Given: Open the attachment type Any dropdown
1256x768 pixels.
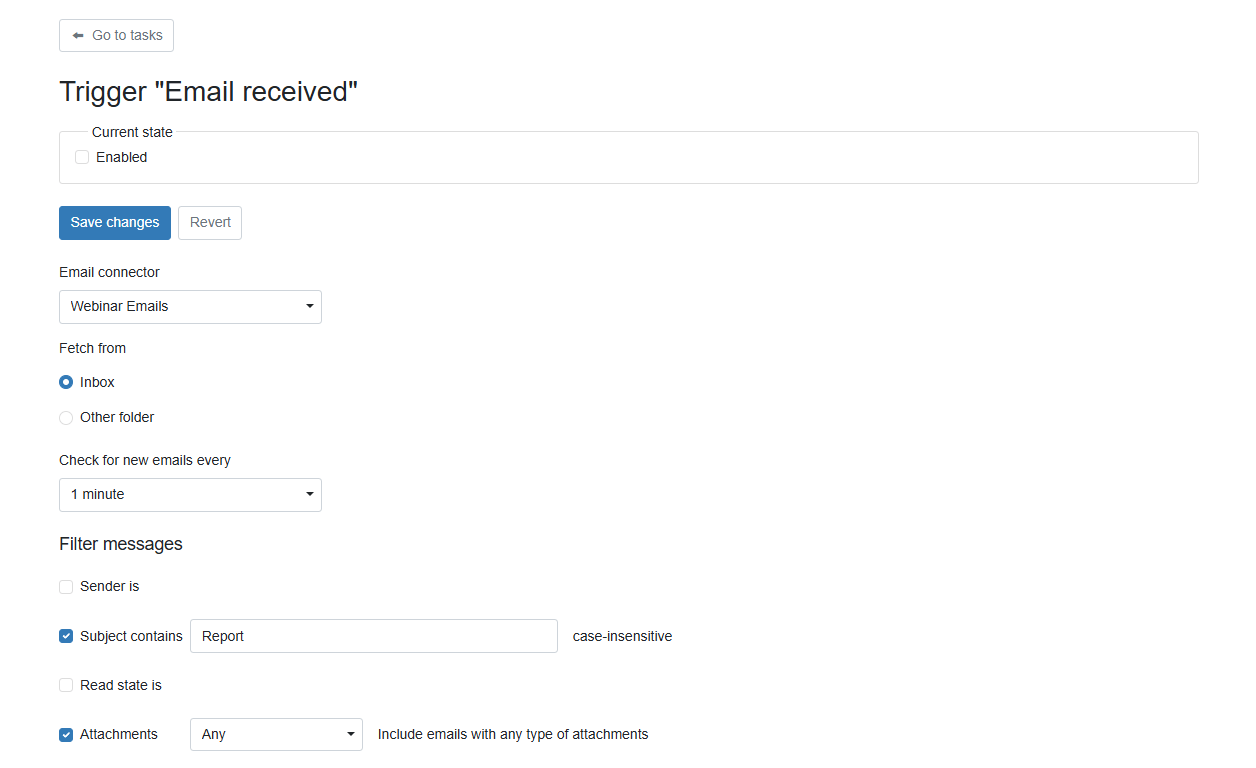Looking at the screenshot, I should (276, 734).
